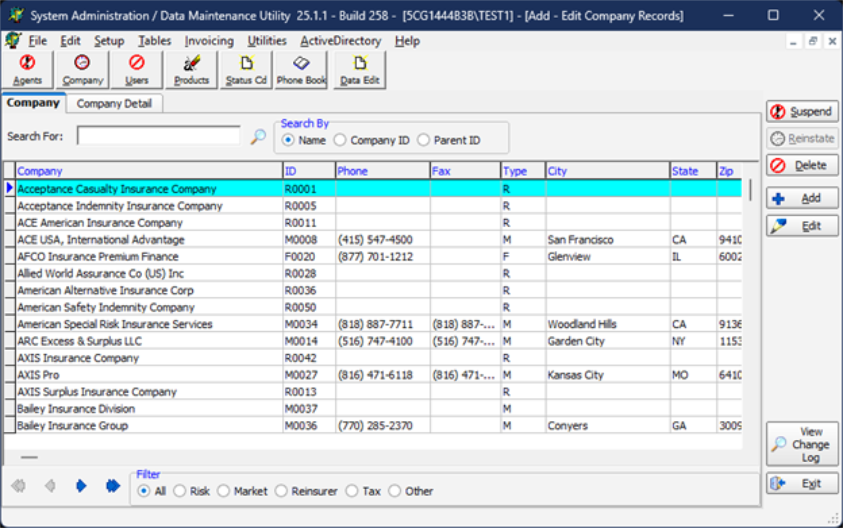Open the Help menu
The height and width of the screenshot is (528, 843).
point(407,41)
